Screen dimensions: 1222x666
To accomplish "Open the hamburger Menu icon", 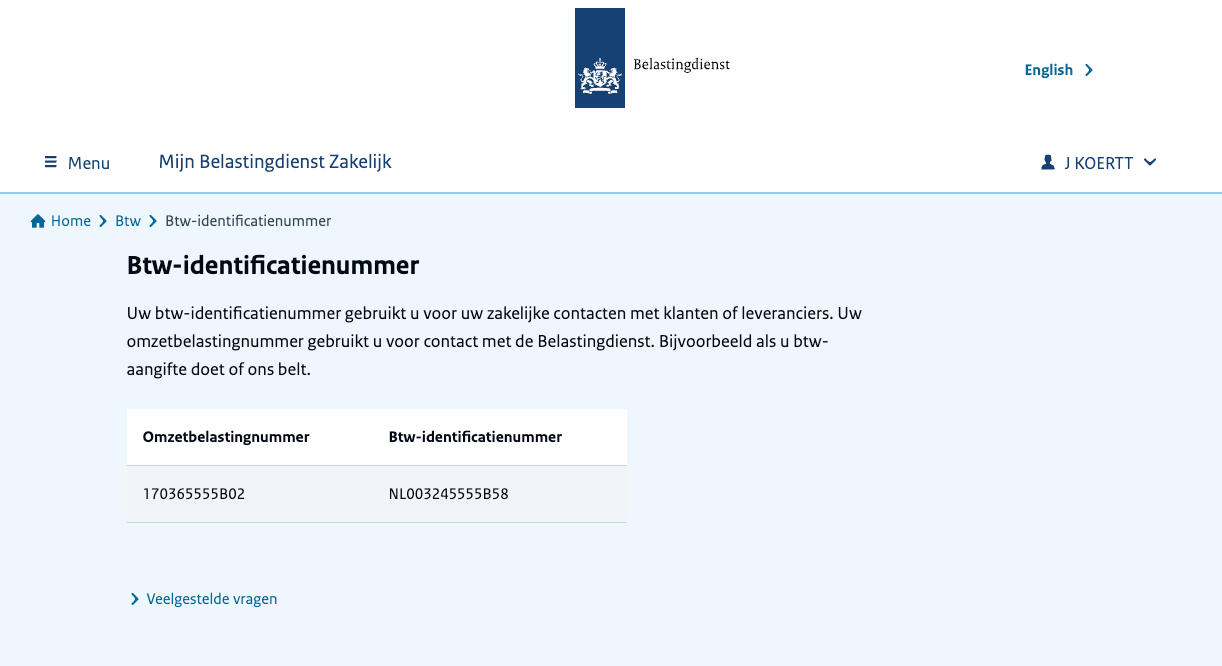I will pos(50,162).
